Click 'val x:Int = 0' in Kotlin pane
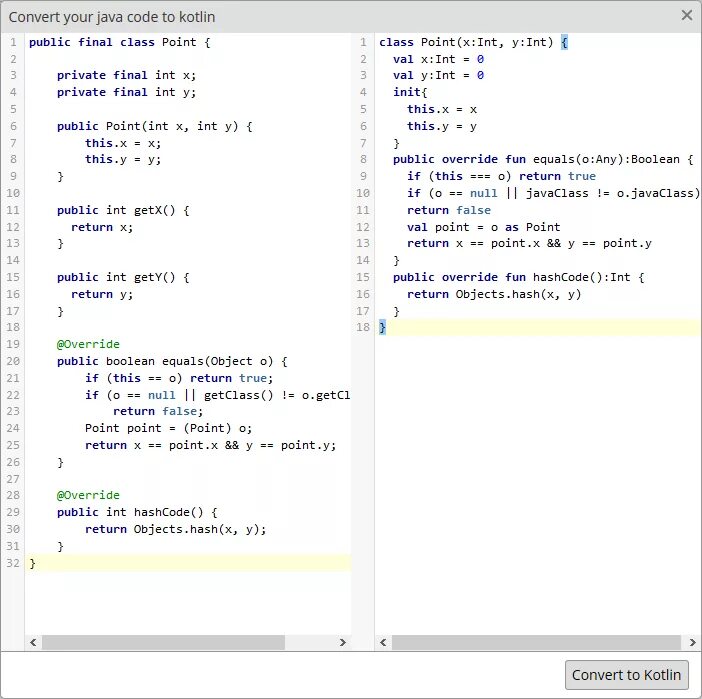Image resolution: width=702 pixels, height=699 pixels. pos(438,59)
